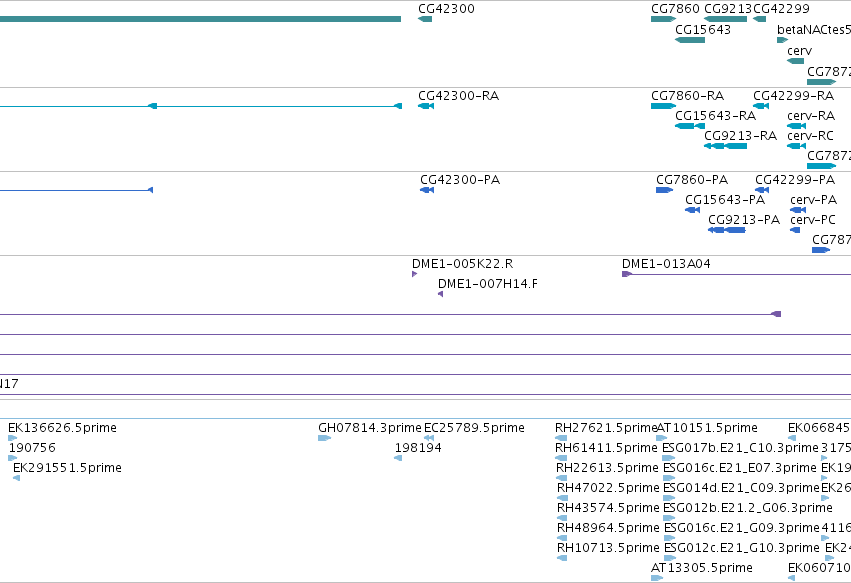Screen dimensions: 851x583
Task: Click the ESG016c.E21_G09.3prime label
Action: pos(741,528)
